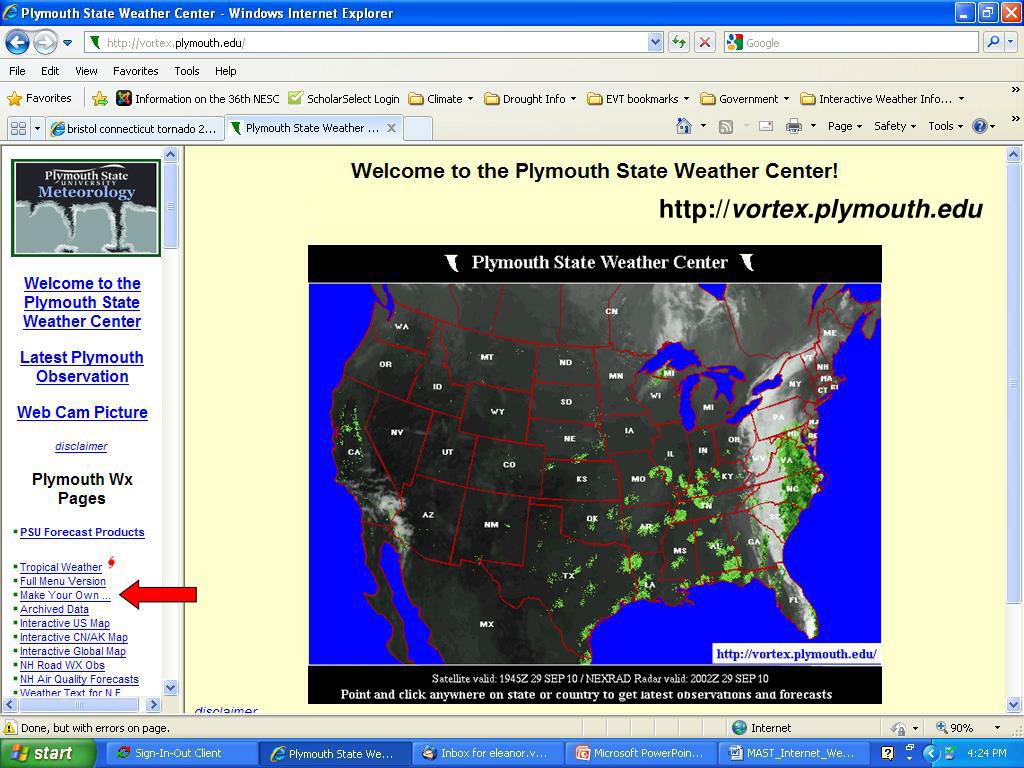Open Tropical Weather link

61,568
